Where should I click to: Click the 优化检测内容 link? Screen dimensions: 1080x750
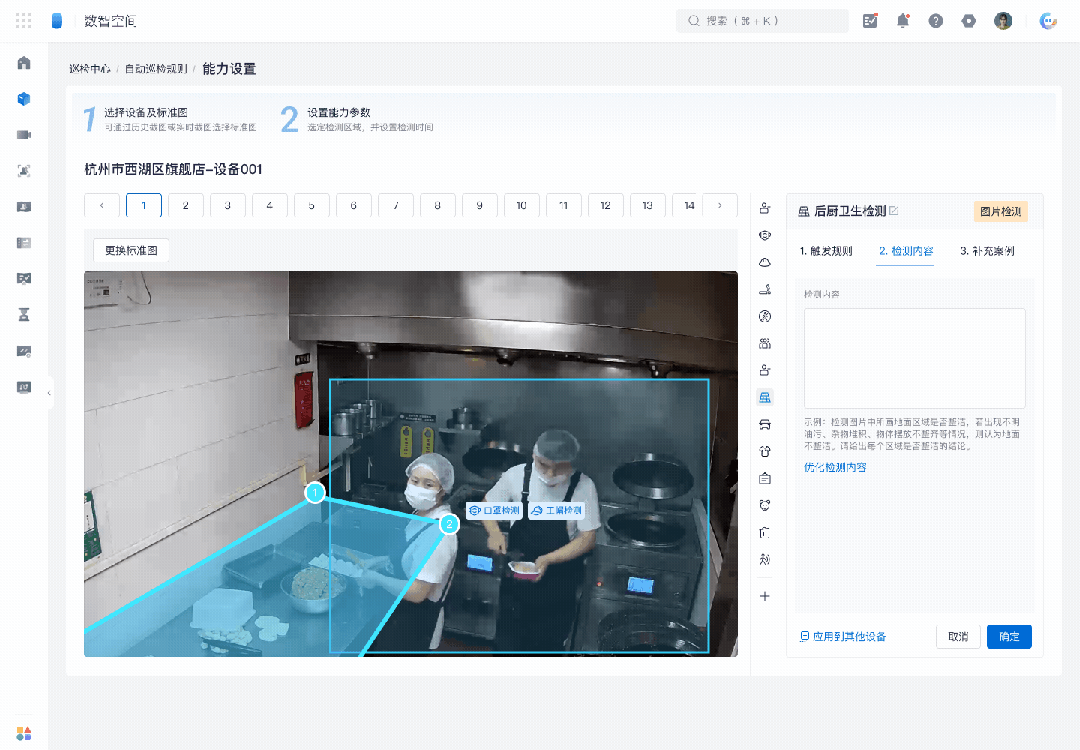click(835, 467)
